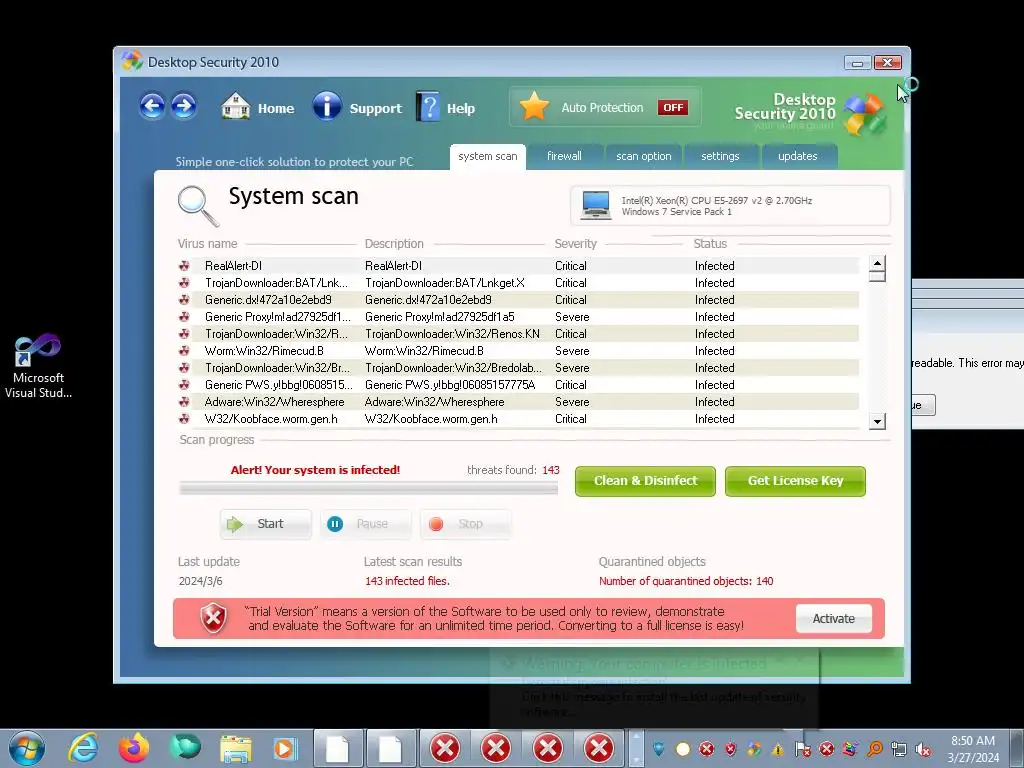The height and width of the screenshot is (768, 1024).
Task: Click the Activate button
Action: 833,618
